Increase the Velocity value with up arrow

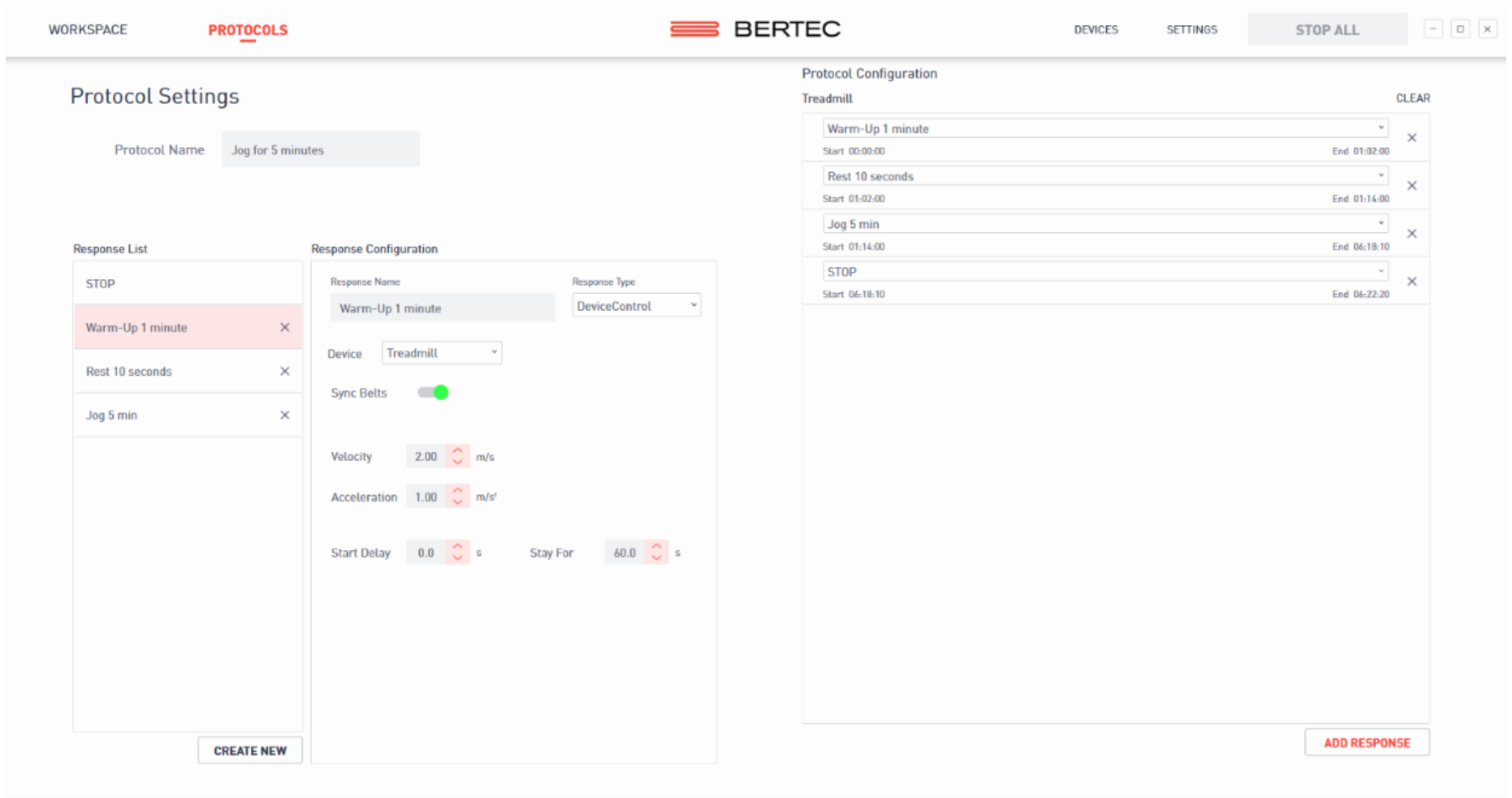[458, 451]
